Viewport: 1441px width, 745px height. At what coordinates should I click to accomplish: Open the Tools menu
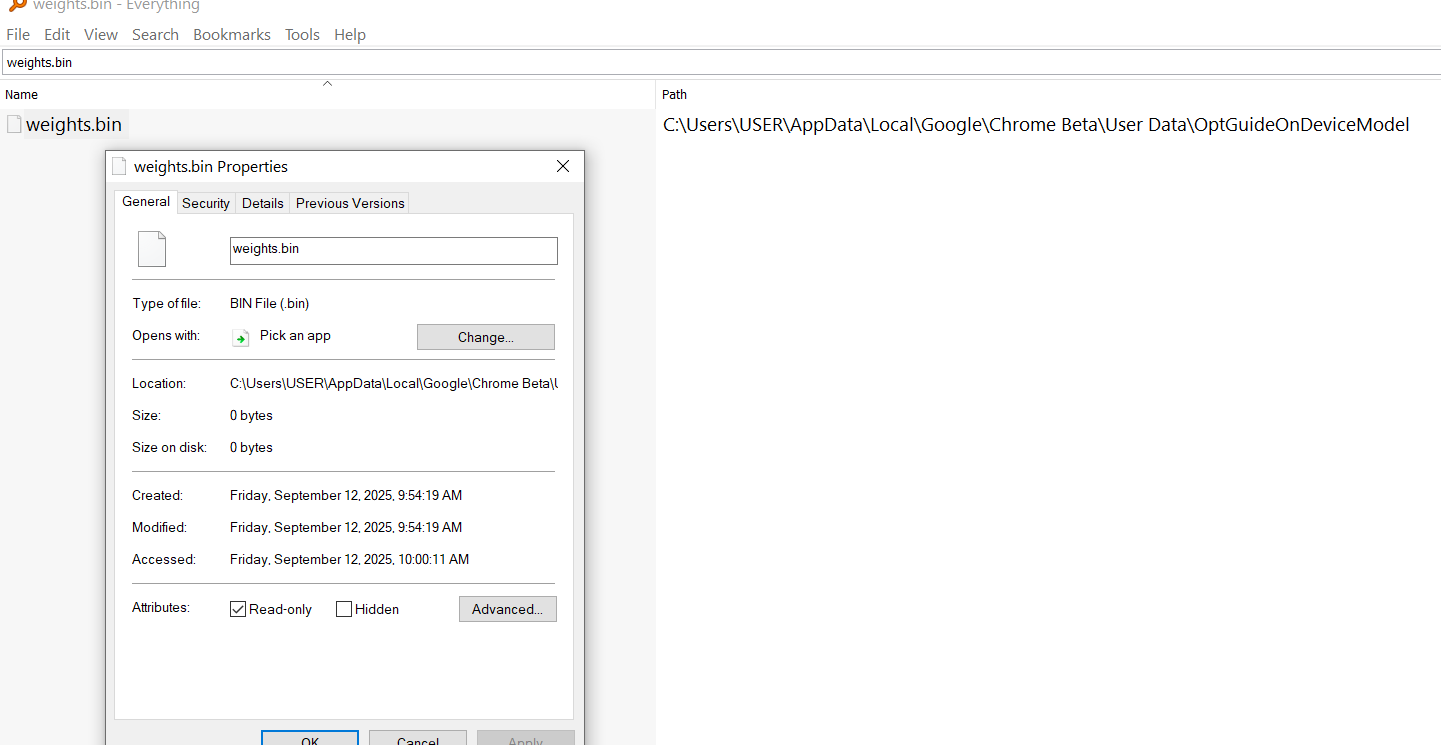(302, 34)
